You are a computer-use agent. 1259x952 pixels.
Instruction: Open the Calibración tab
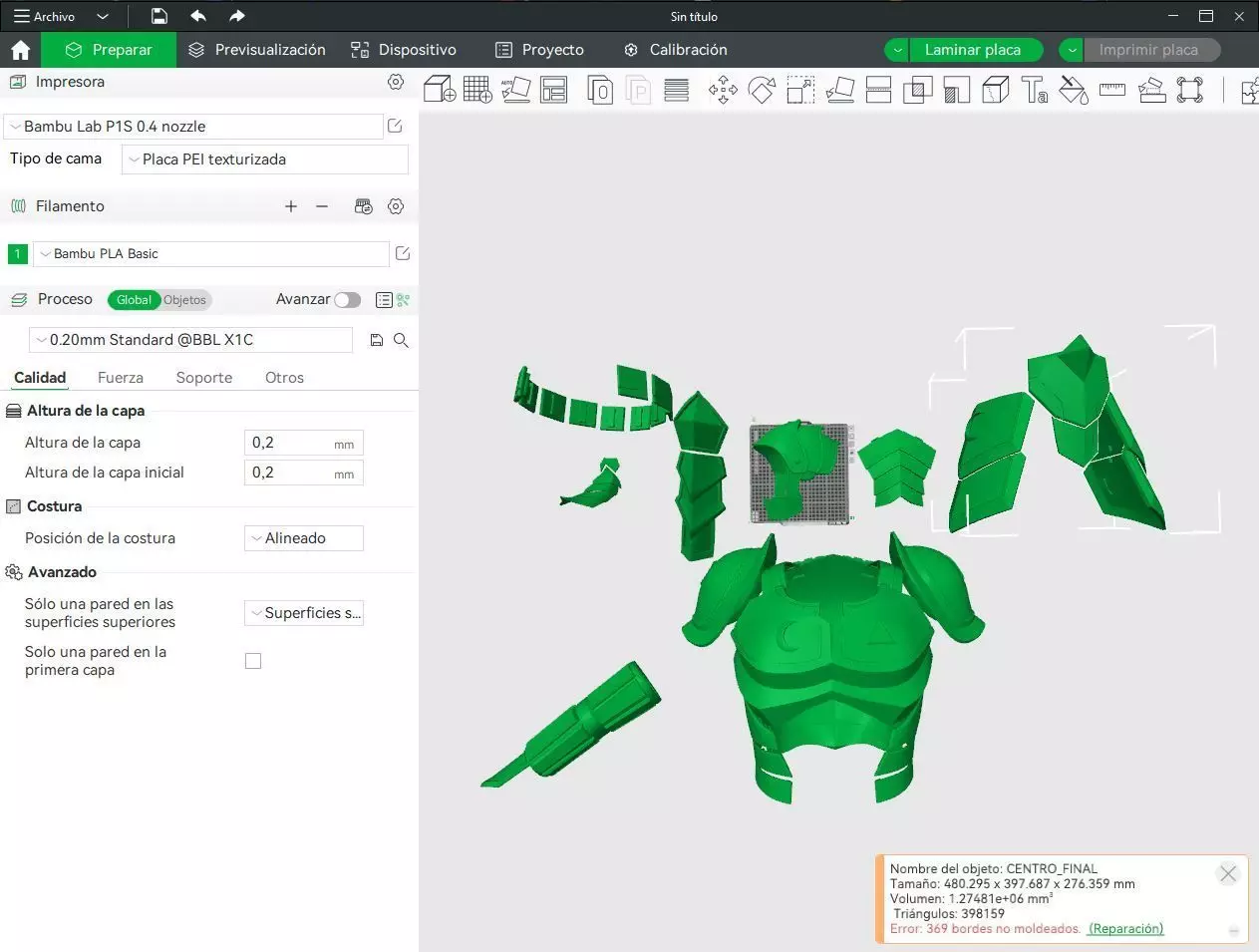[676, 50]
